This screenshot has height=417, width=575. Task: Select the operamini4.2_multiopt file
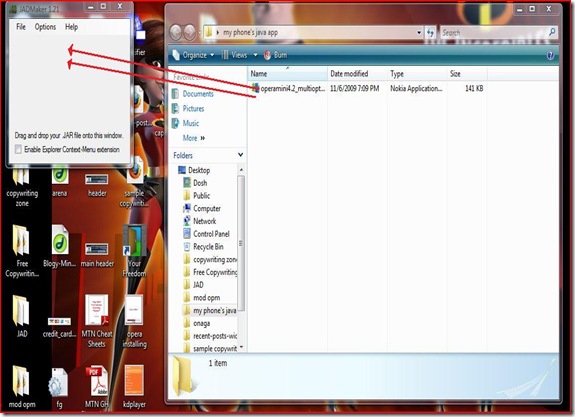click(288, 88)
